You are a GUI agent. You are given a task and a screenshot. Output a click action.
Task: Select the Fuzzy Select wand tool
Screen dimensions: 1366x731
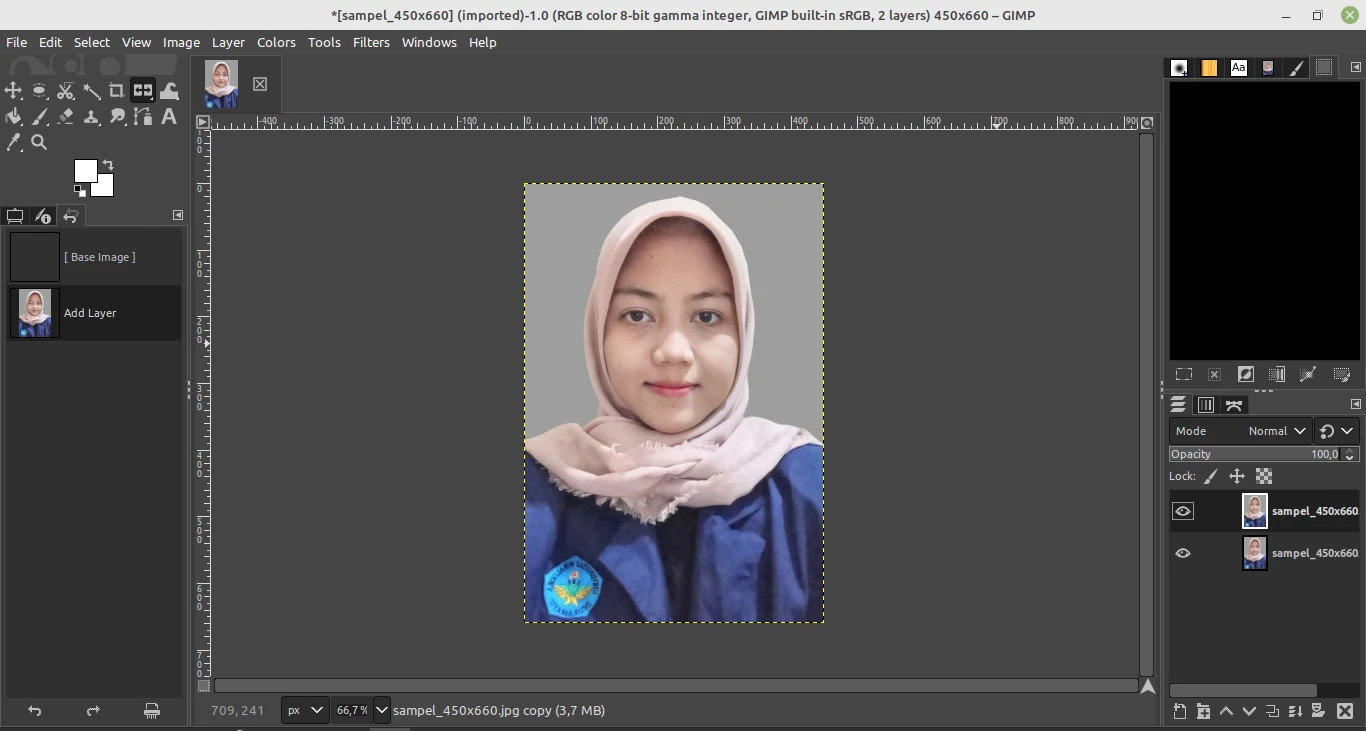[92, 91]
